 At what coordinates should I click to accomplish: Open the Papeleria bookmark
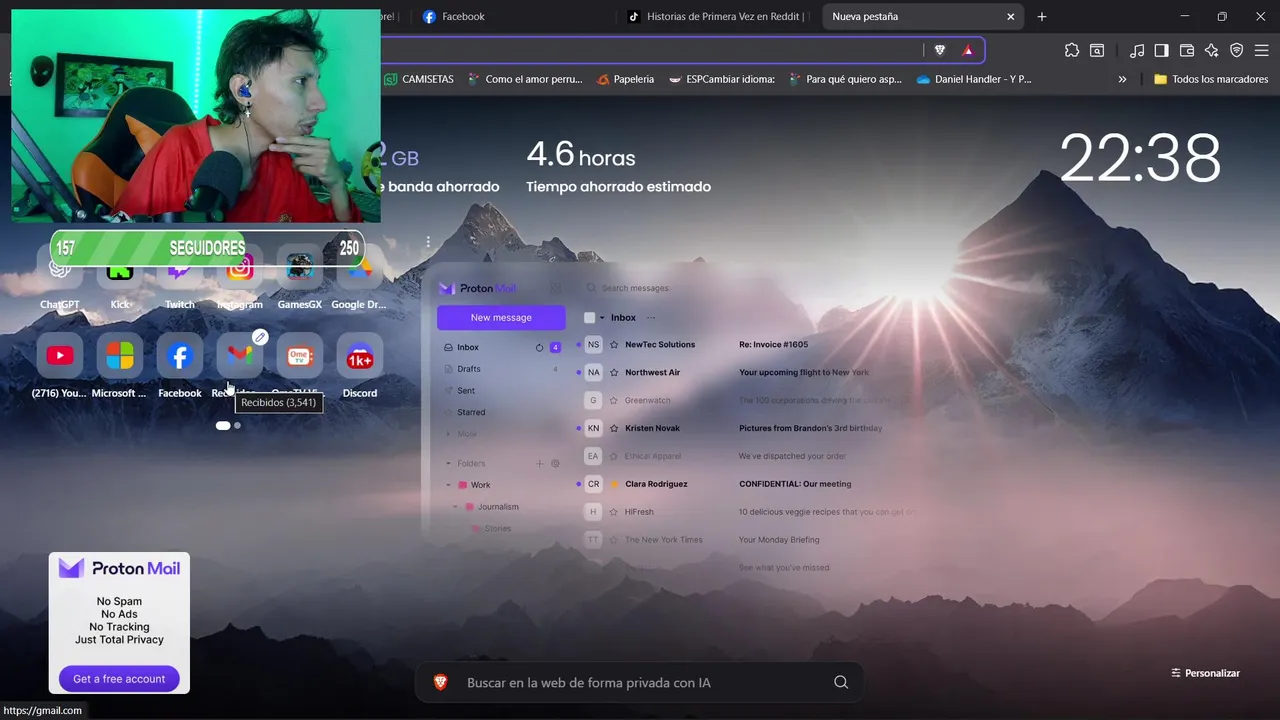[x=625, y=79]
